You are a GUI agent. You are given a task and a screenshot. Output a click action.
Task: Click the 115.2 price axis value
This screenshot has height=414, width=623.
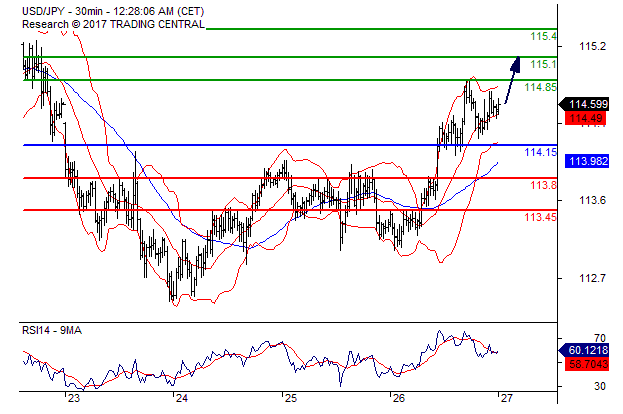(592, 46)
